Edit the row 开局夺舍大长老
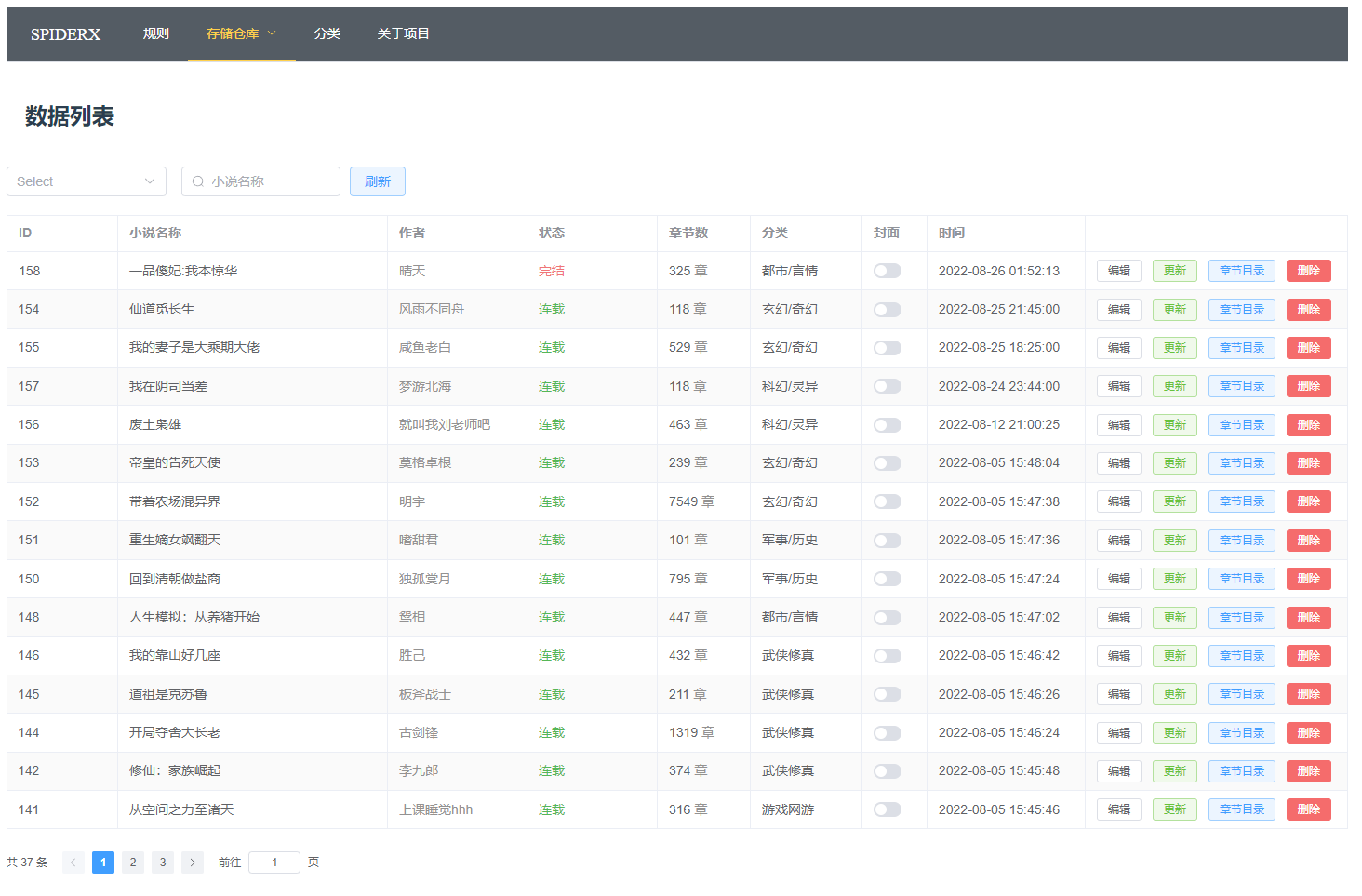The width and height of the screenshot is (1362, 896). (x=1119, y=733)
